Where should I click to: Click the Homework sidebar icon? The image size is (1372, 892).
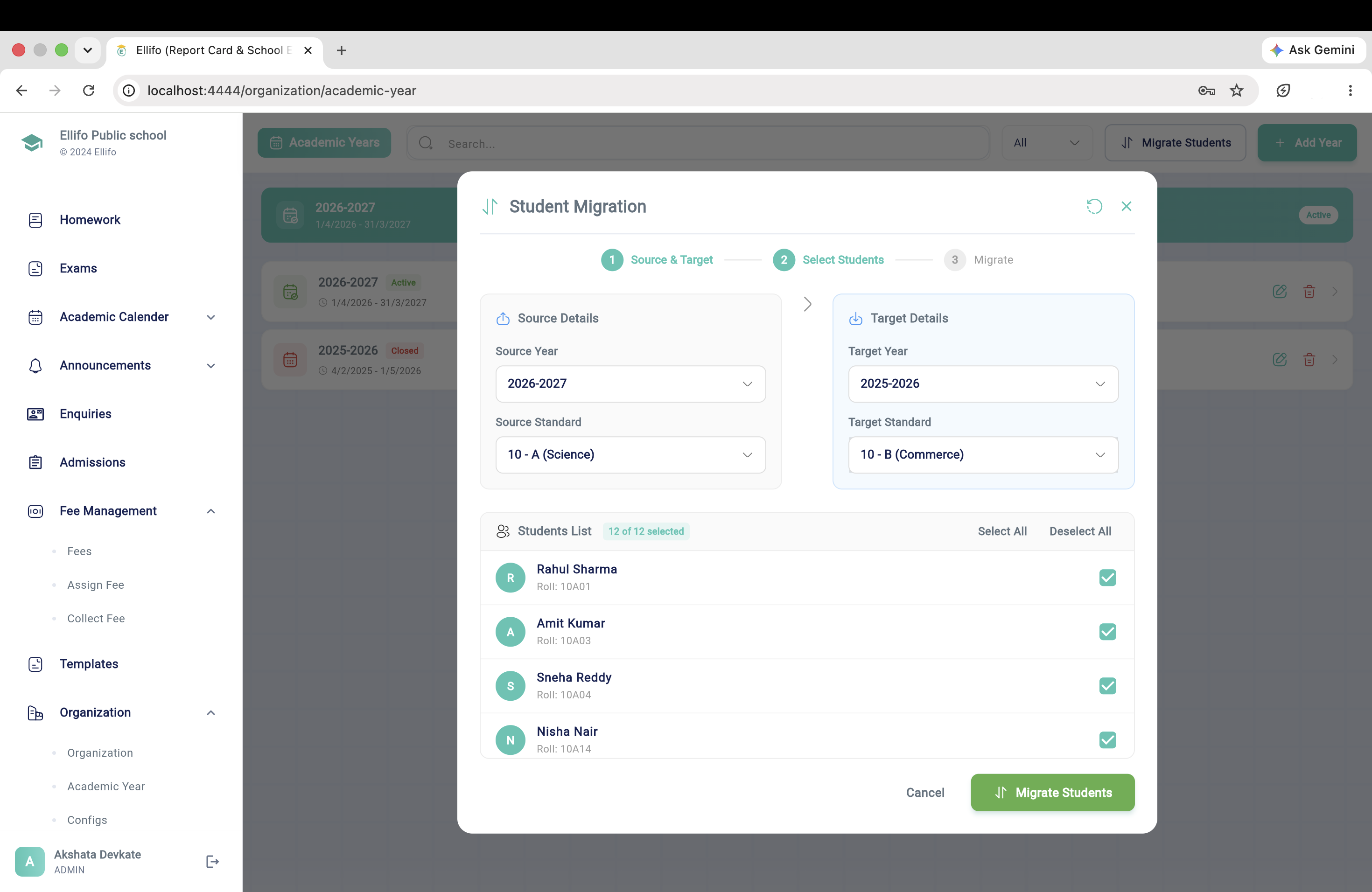(35, 220)
